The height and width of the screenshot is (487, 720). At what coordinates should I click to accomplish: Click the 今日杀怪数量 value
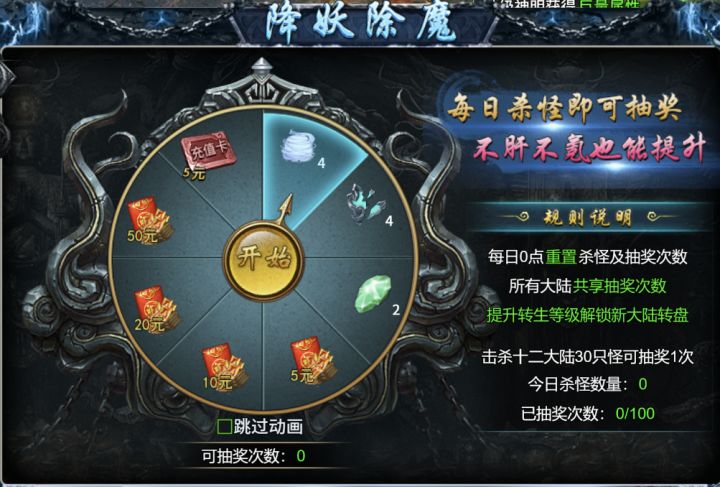click(642, 384)
